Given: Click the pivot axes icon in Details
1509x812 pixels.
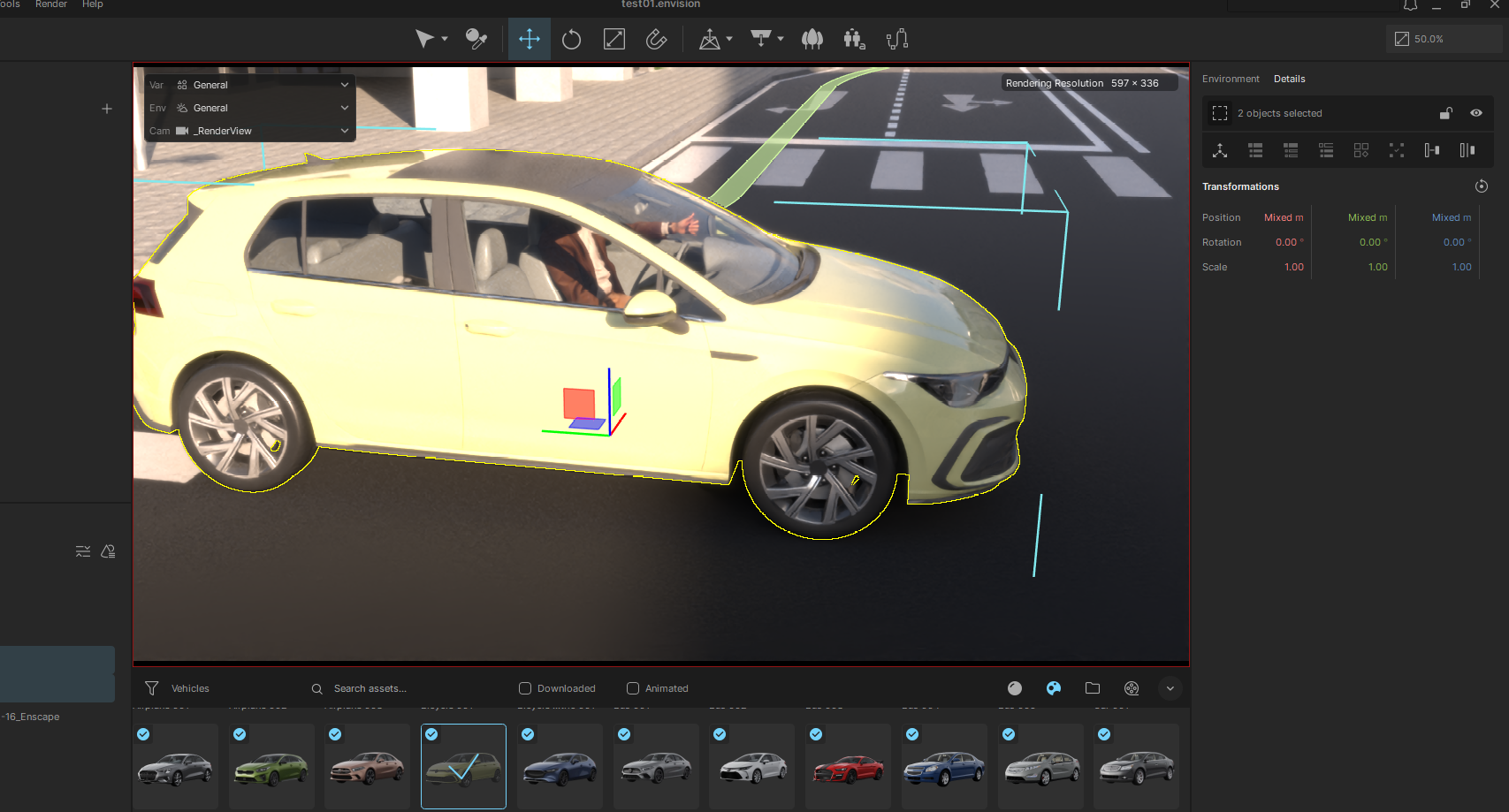Looking at the screenshot, I should (x=1220, y=150).
